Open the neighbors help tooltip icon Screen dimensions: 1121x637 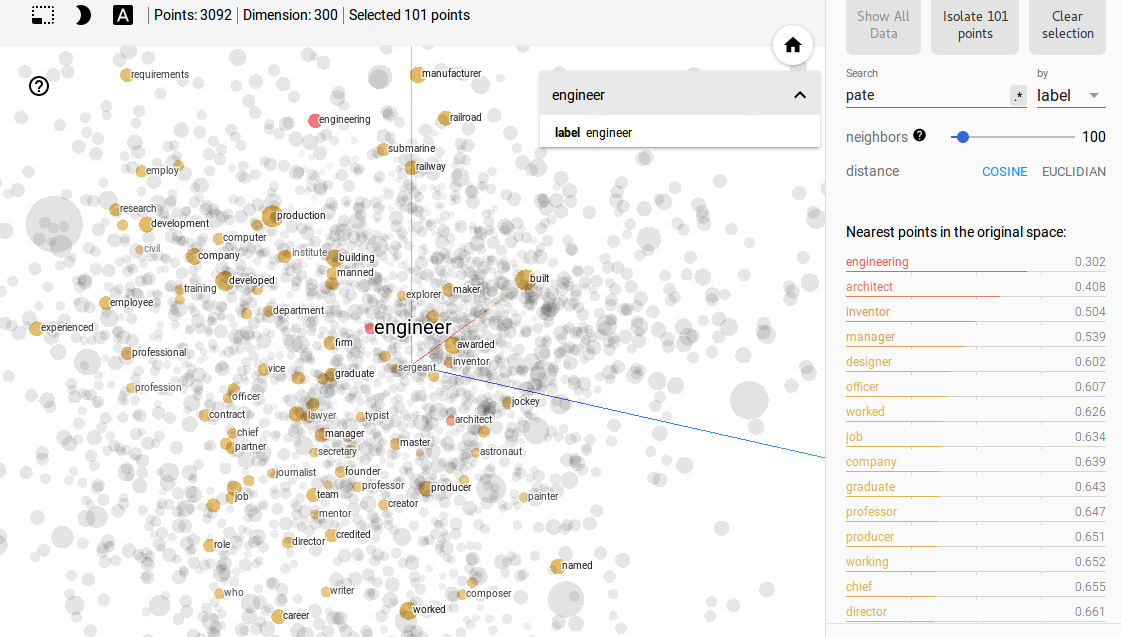click(919, 135)
